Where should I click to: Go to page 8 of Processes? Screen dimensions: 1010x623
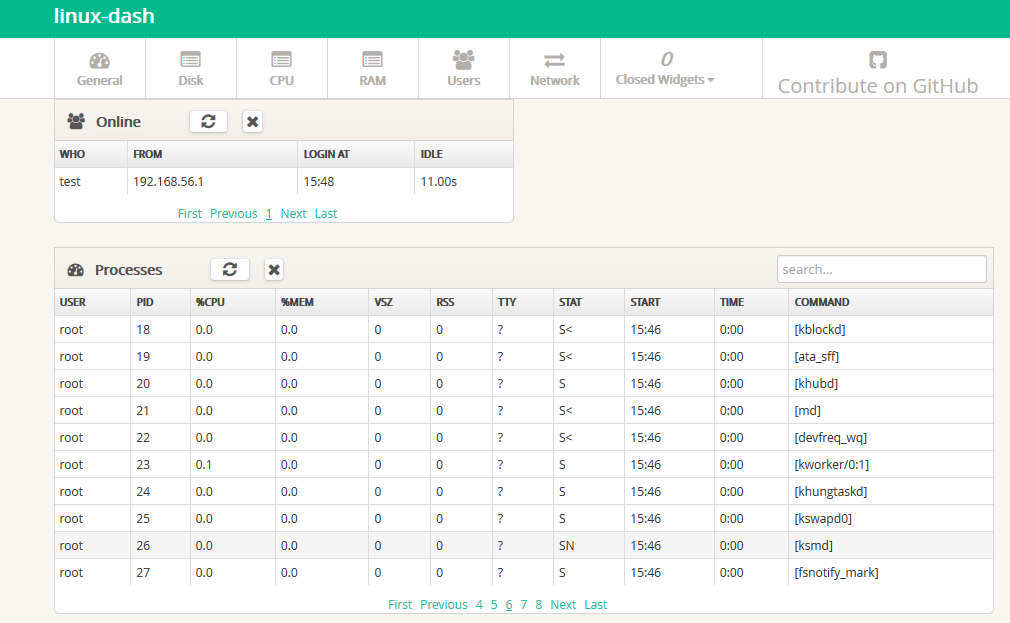[x=539, y=604]
